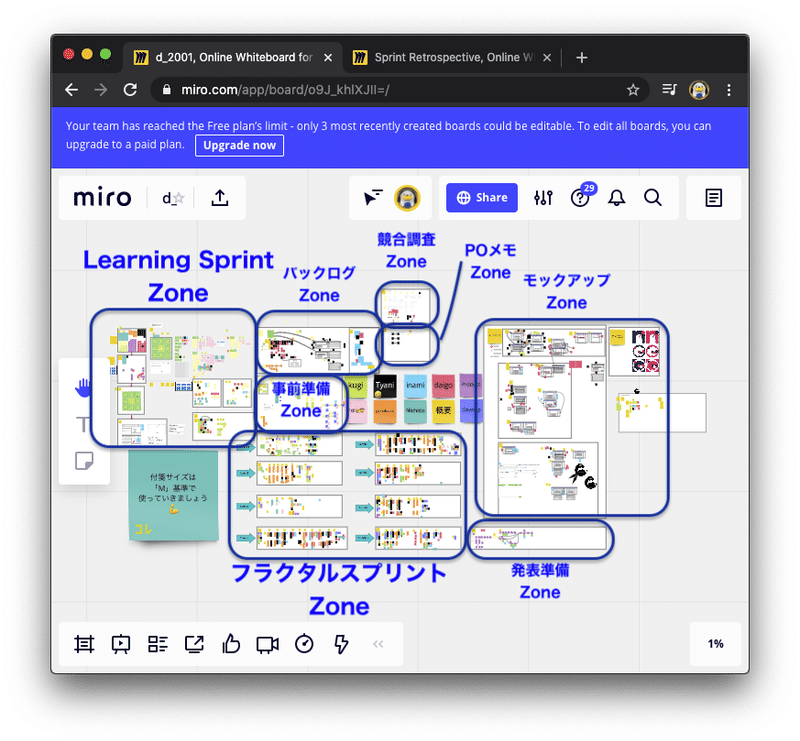Open Presentation mode
Image resolution: width=800 pixels, height=741 pixels.
coord(121,644)
